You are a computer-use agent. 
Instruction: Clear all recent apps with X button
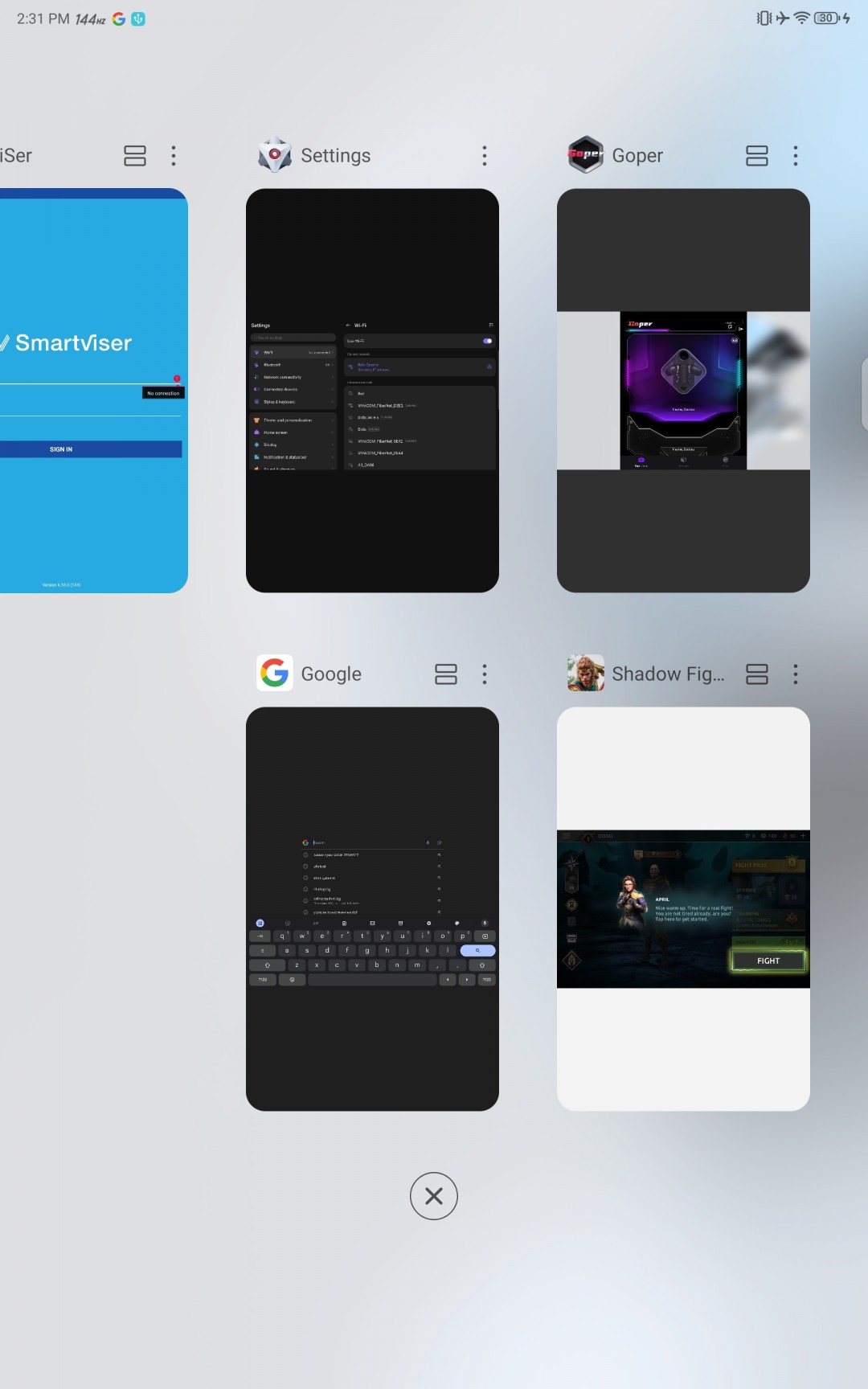click(434, 1196)
